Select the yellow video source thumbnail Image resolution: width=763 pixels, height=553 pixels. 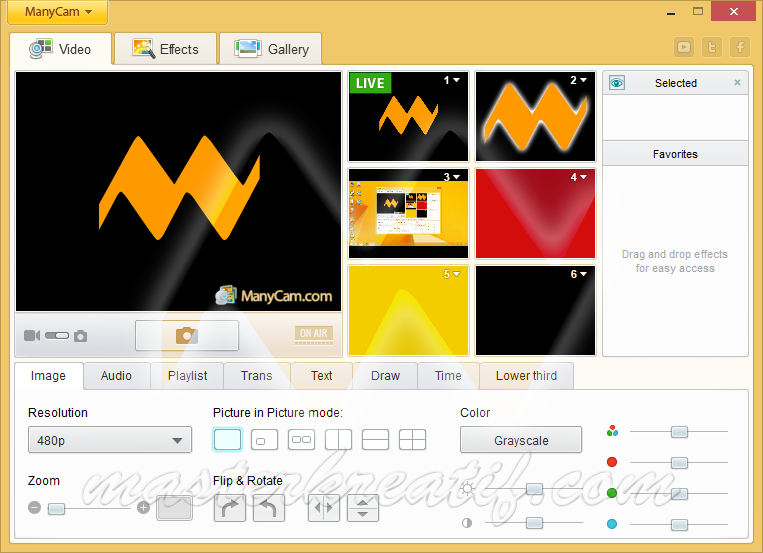point(408,310)
